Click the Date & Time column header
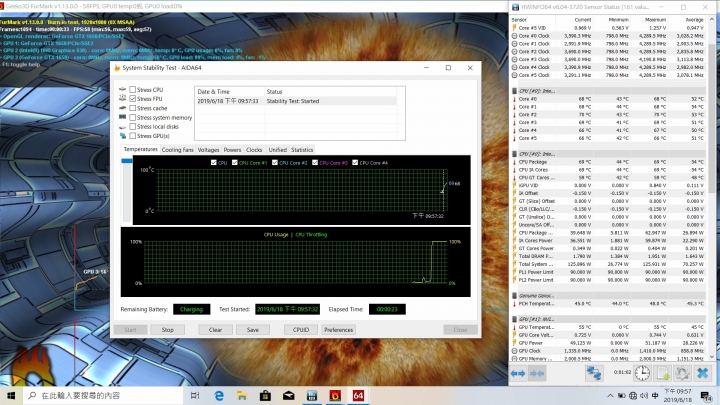Image resolution: width=720 pixels, height=405 pixels. tap(230, 91)
